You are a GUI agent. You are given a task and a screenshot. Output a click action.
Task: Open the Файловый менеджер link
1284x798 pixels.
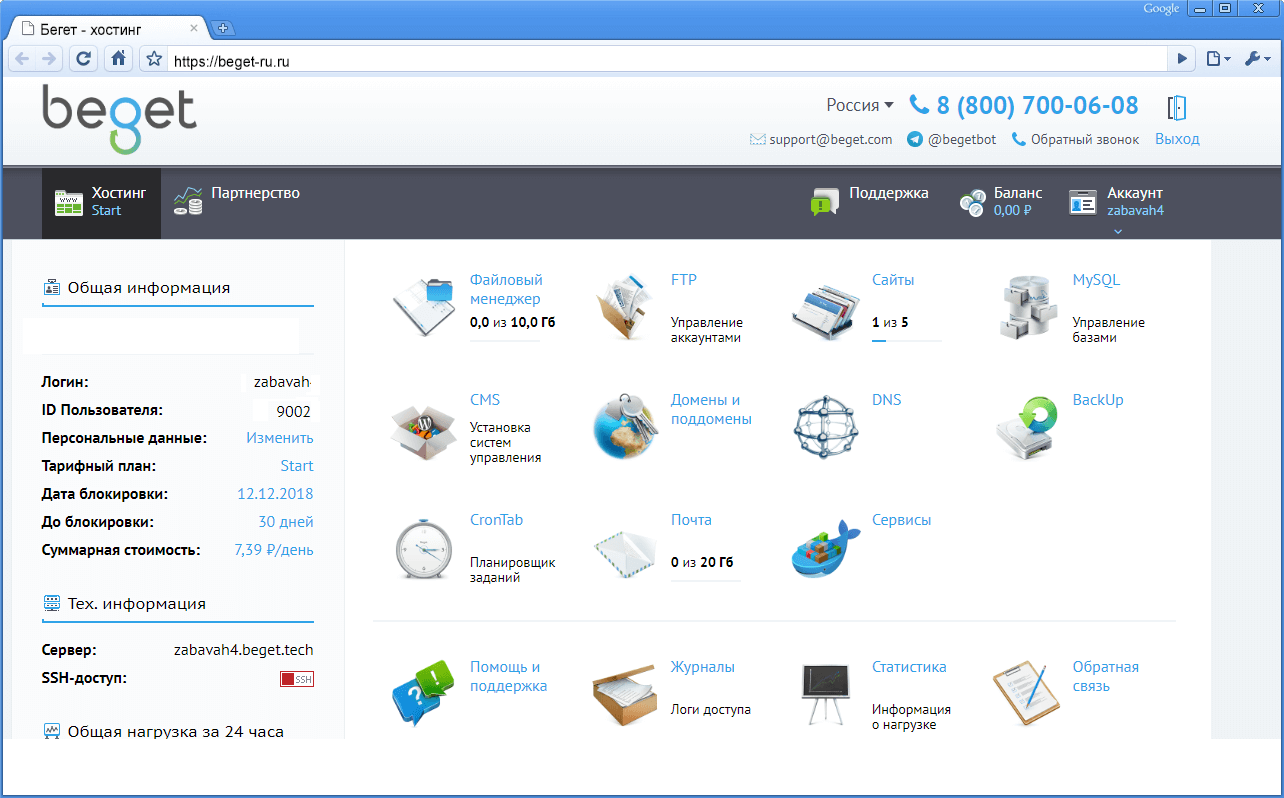[506, 289]
